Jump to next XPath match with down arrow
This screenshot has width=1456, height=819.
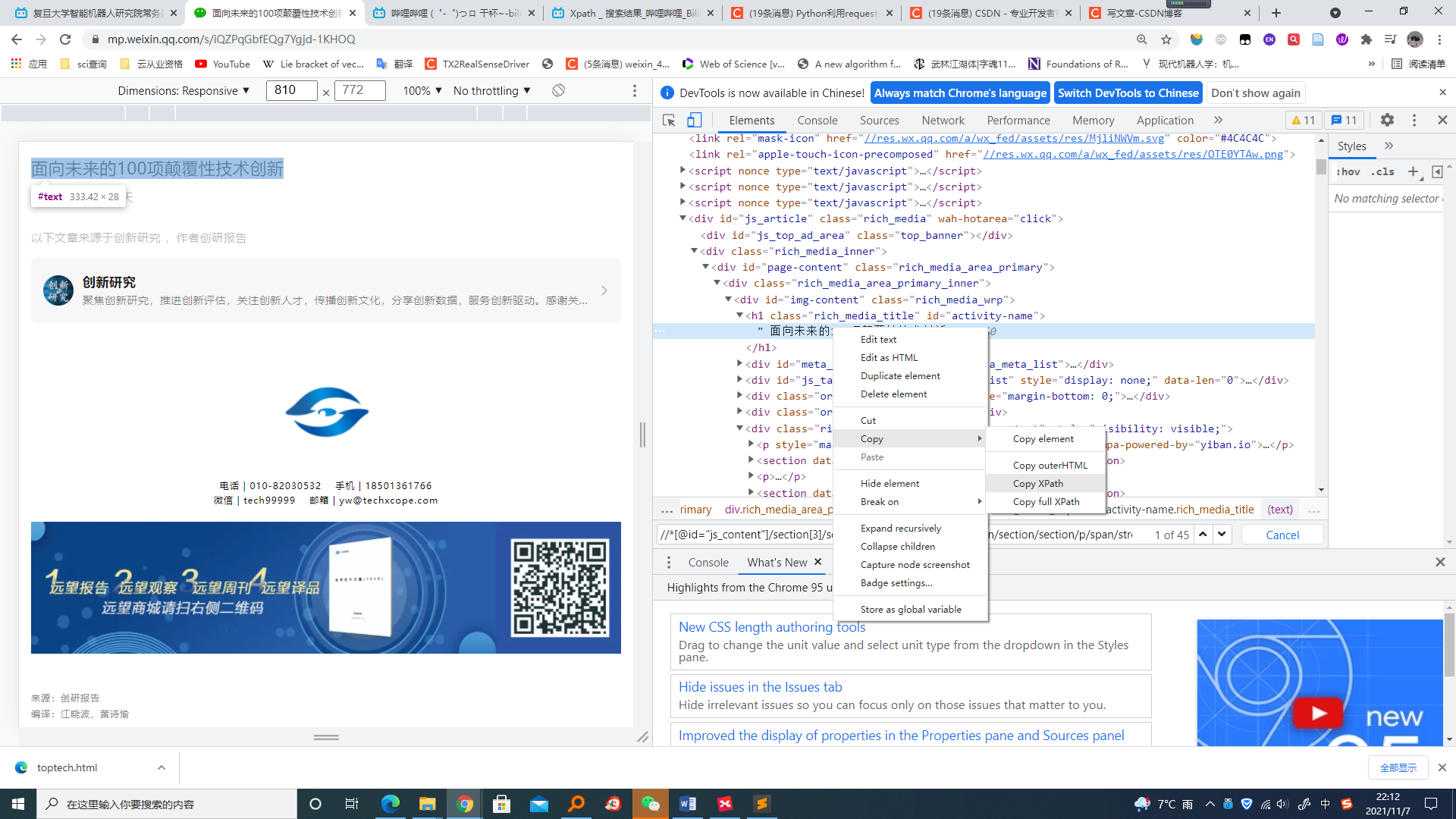click(x=1221, y=534)
